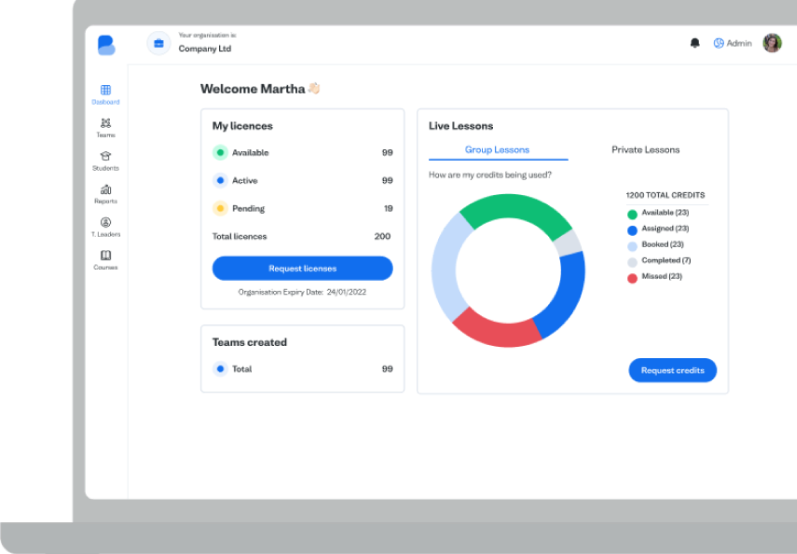The height and width of the screenshot is (554, 797).
Task: Switch to the Group Lessons tab
Action: click(x=497, y=150)
